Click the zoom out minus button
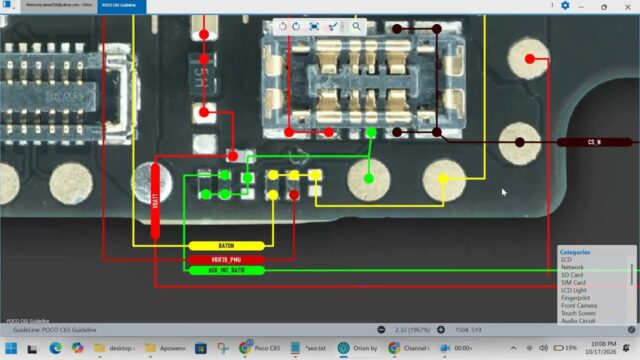 (381, 329)
